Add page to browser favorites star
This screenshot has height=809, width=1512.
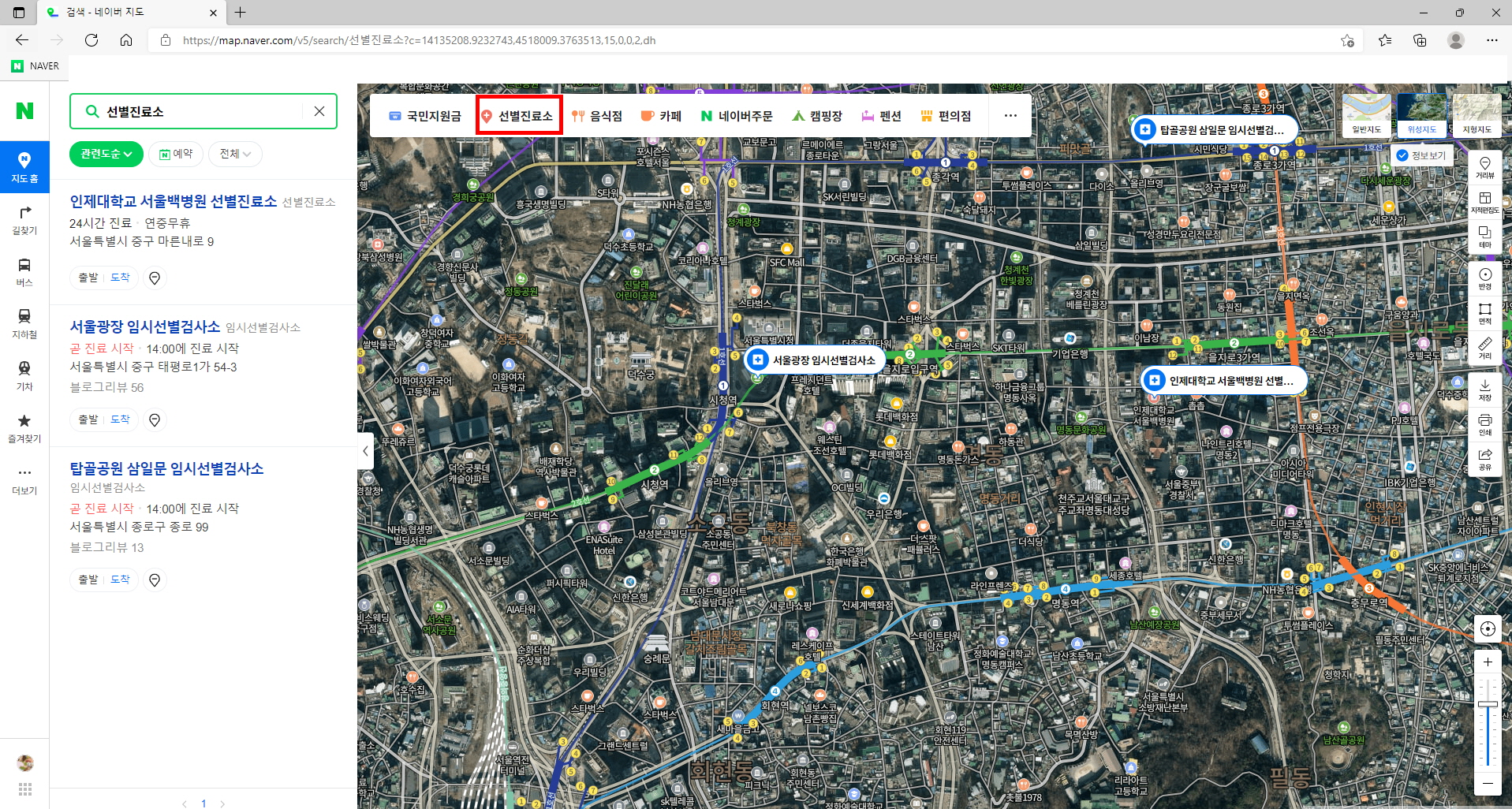pyautogui.click(x=1347, y=40)
